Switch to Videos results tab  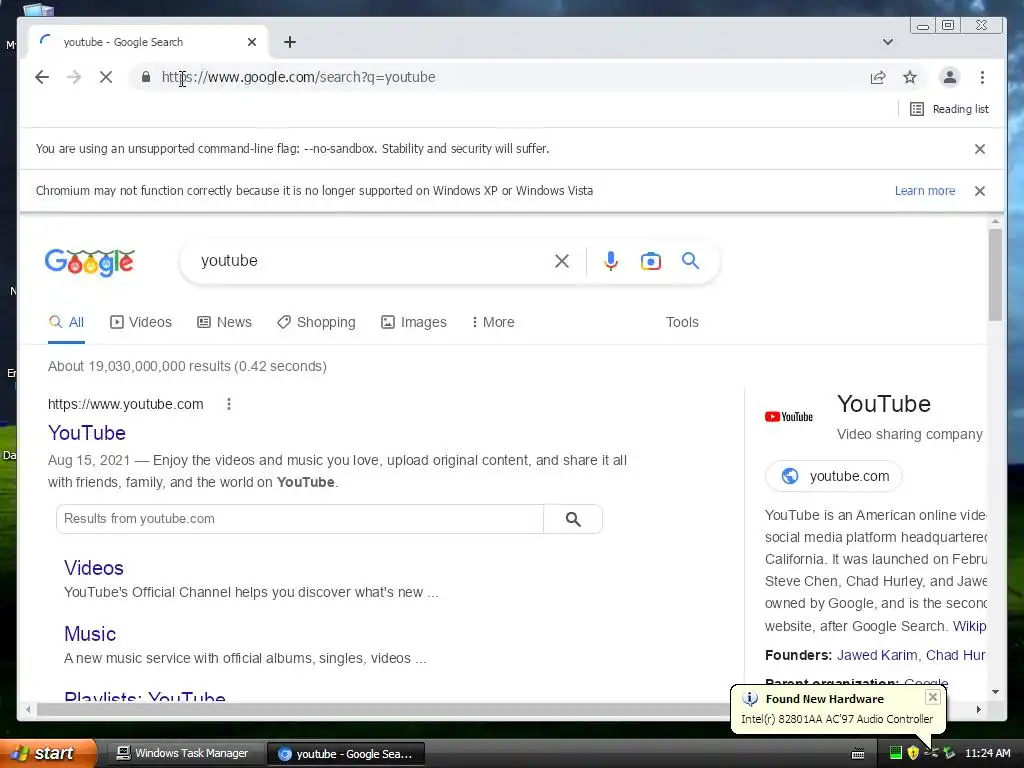(140, 322)
